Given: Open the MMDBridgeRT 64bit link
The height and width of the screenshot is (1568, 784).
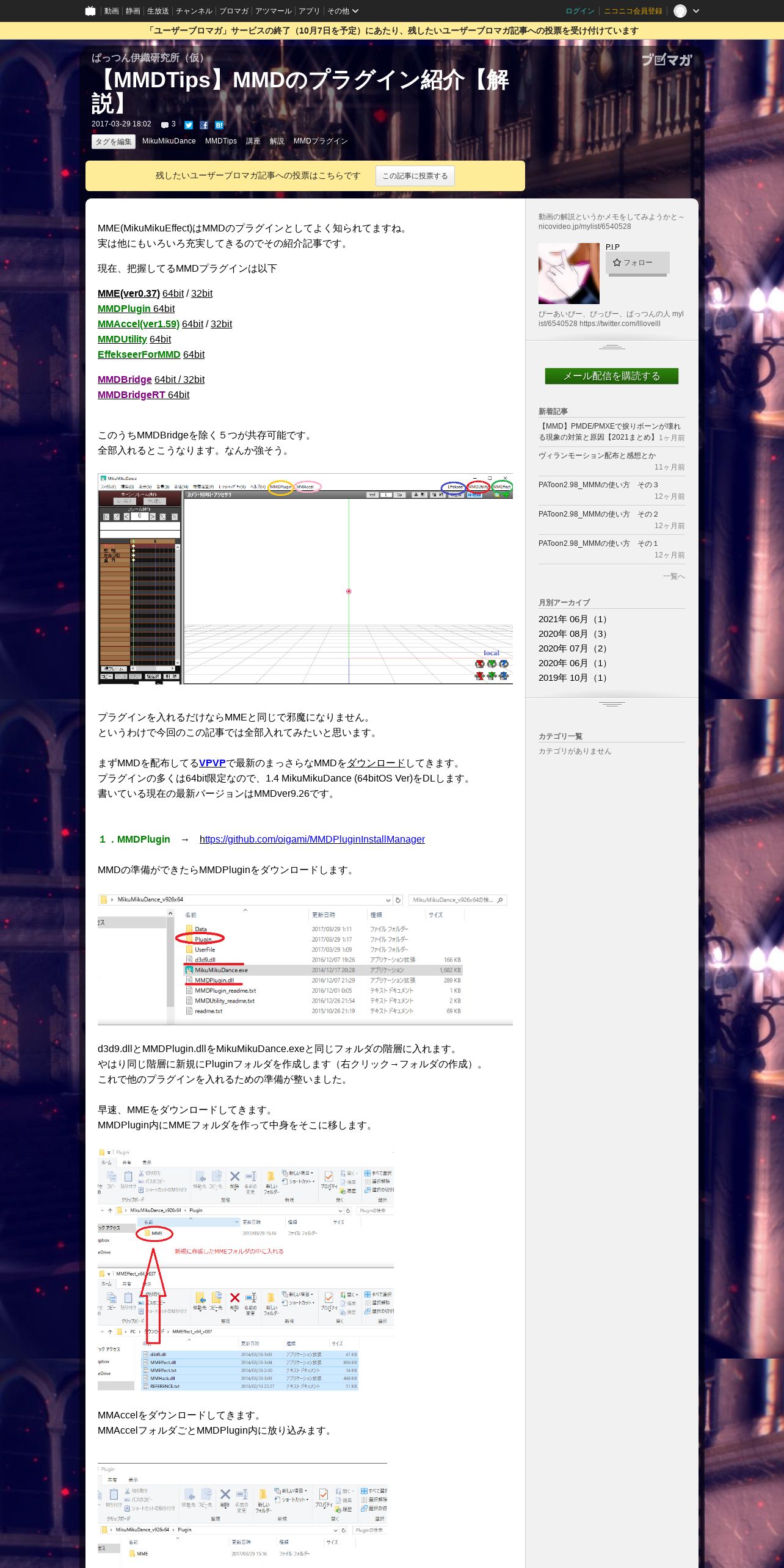Looking at the screenshot, I should pos(143,394).
